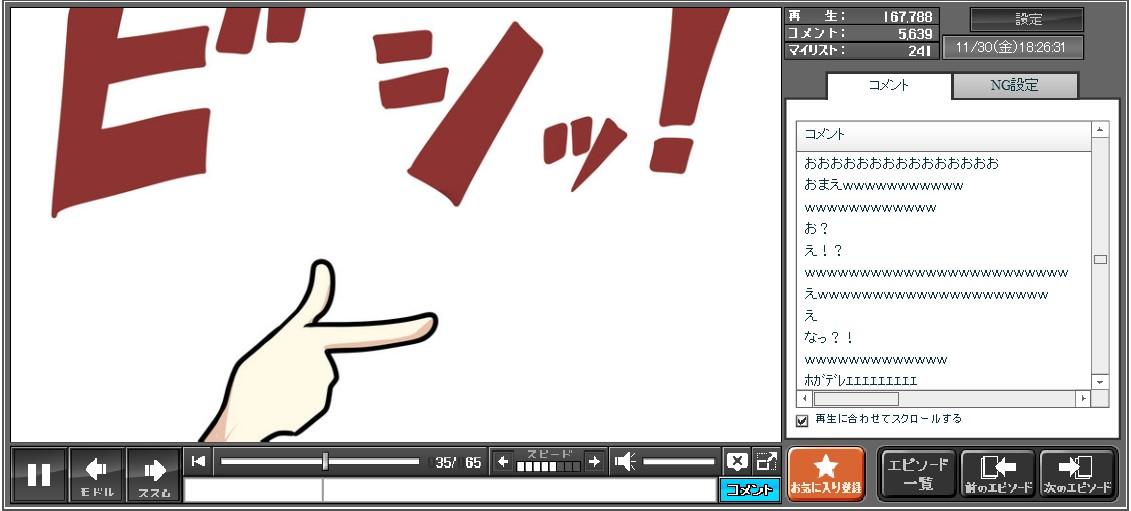Mute audio using the speaker icon

(625, 461)
